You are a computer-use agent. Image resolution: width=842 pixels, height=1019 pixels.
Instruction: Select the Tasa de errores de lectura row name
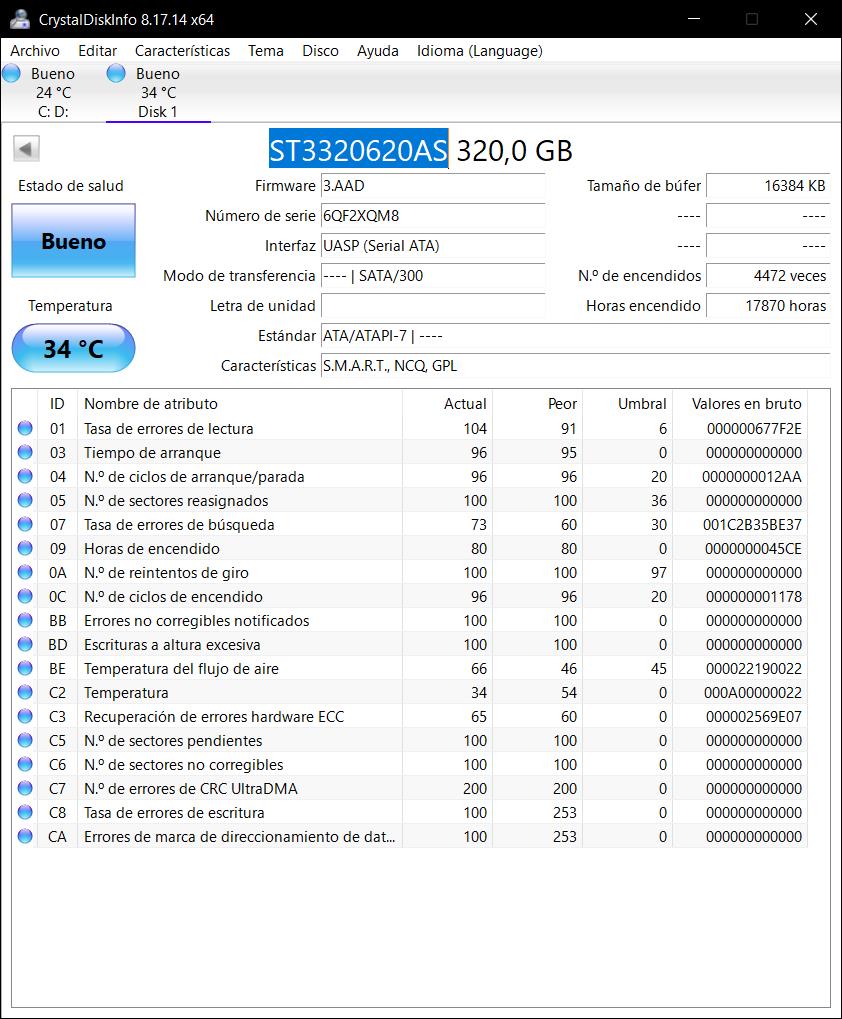click(x=169, y=429)
